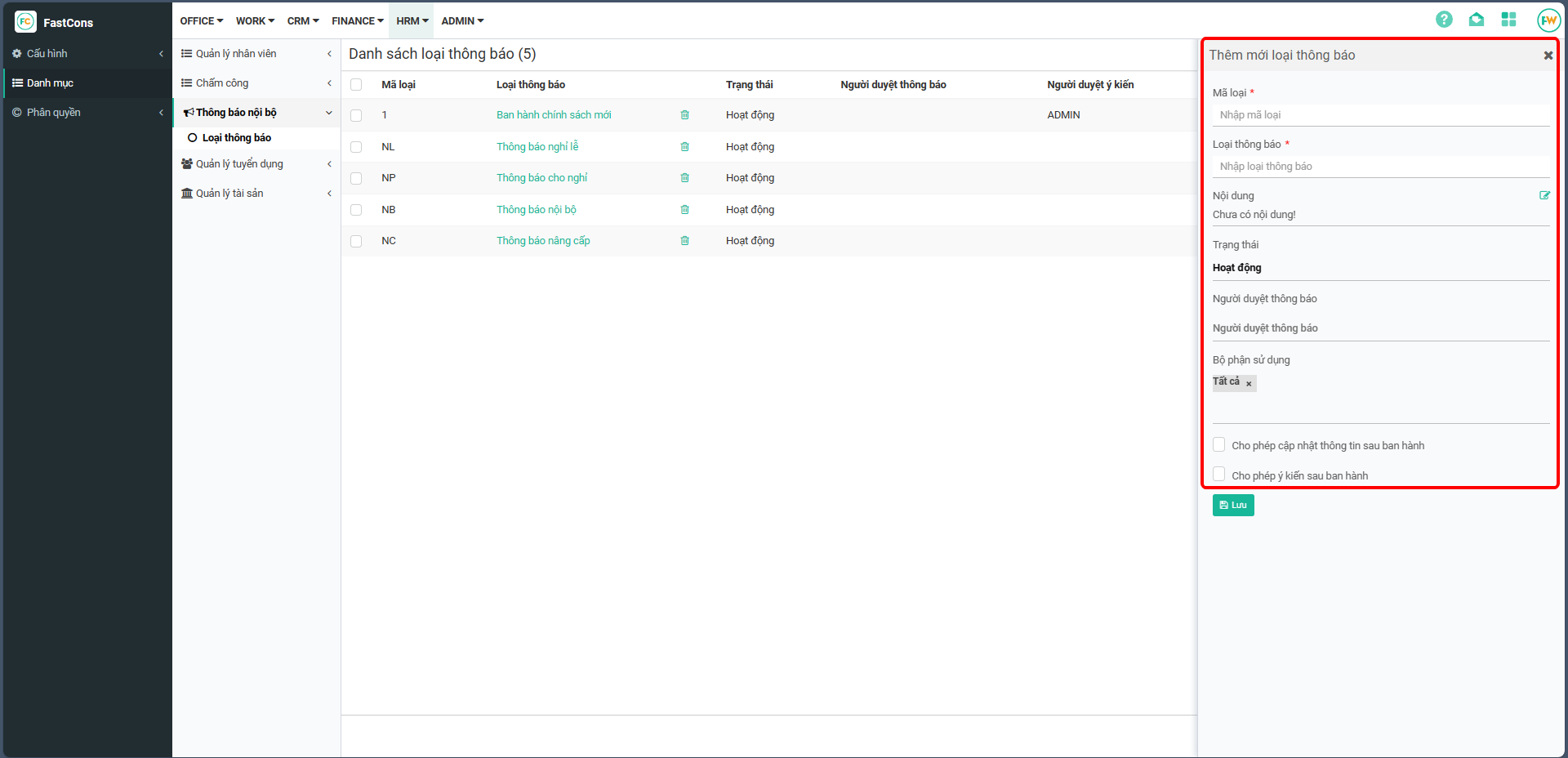The image size is (1568, 758).
Task: Enable 'Cho phép cập nhật thông tin sau ban hành'
Action: pos(1219,445)
